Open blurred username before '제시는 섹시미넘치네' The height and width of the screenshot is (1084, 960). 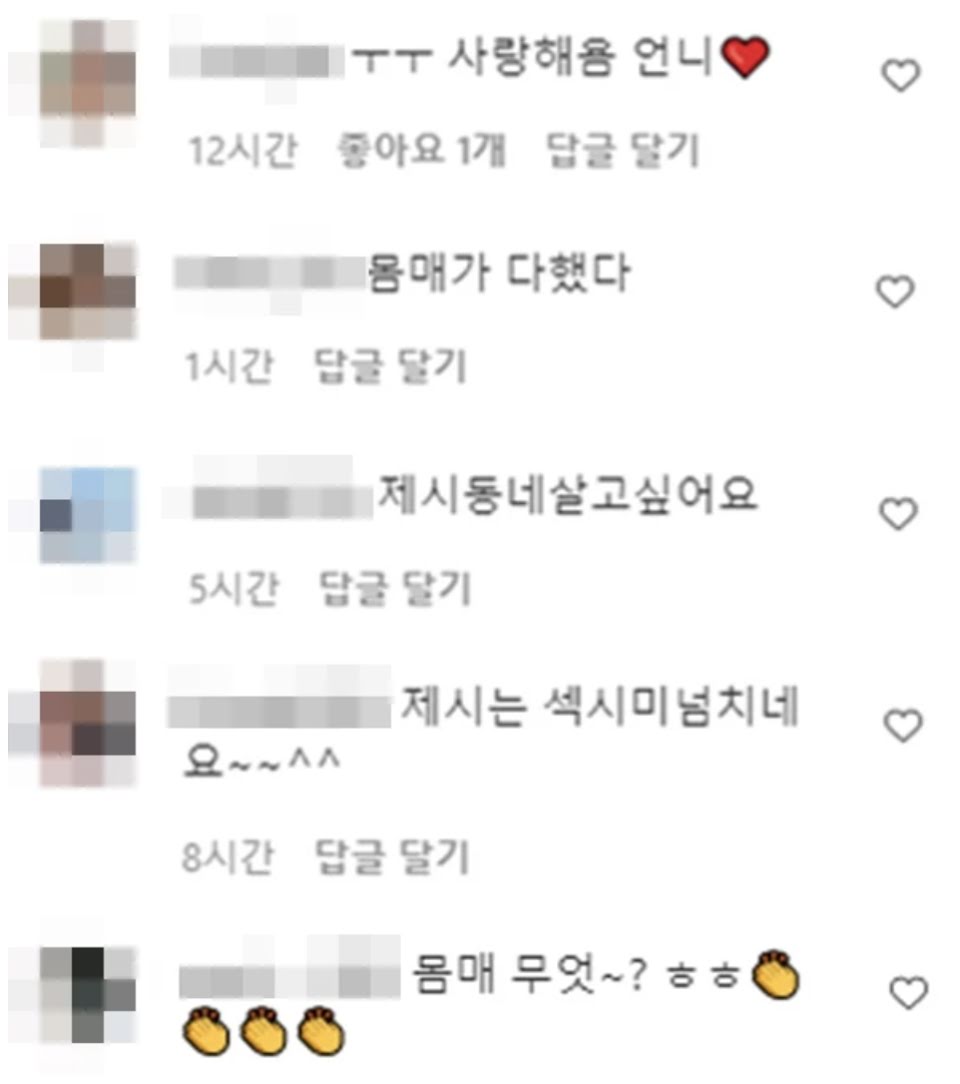pos(279,711)
